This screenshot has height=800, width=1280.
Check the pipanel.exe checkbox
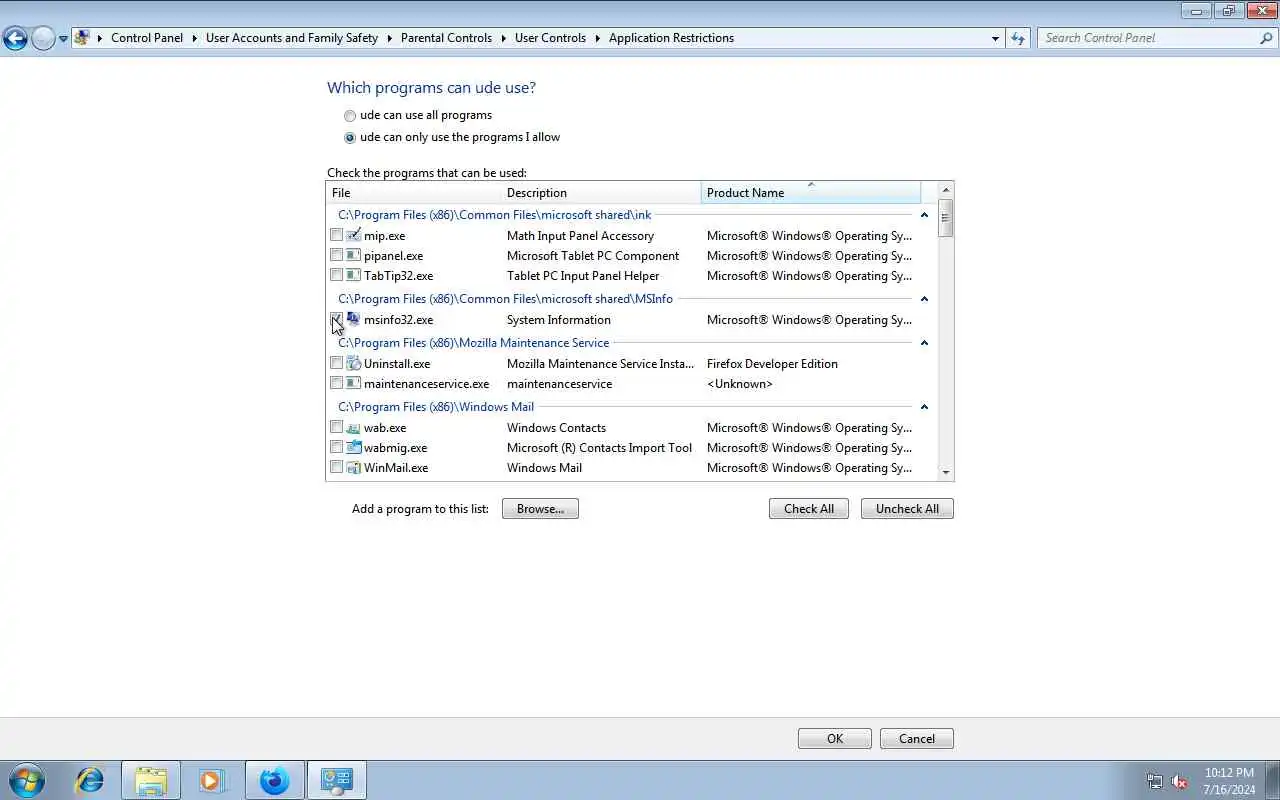point(336,255)
